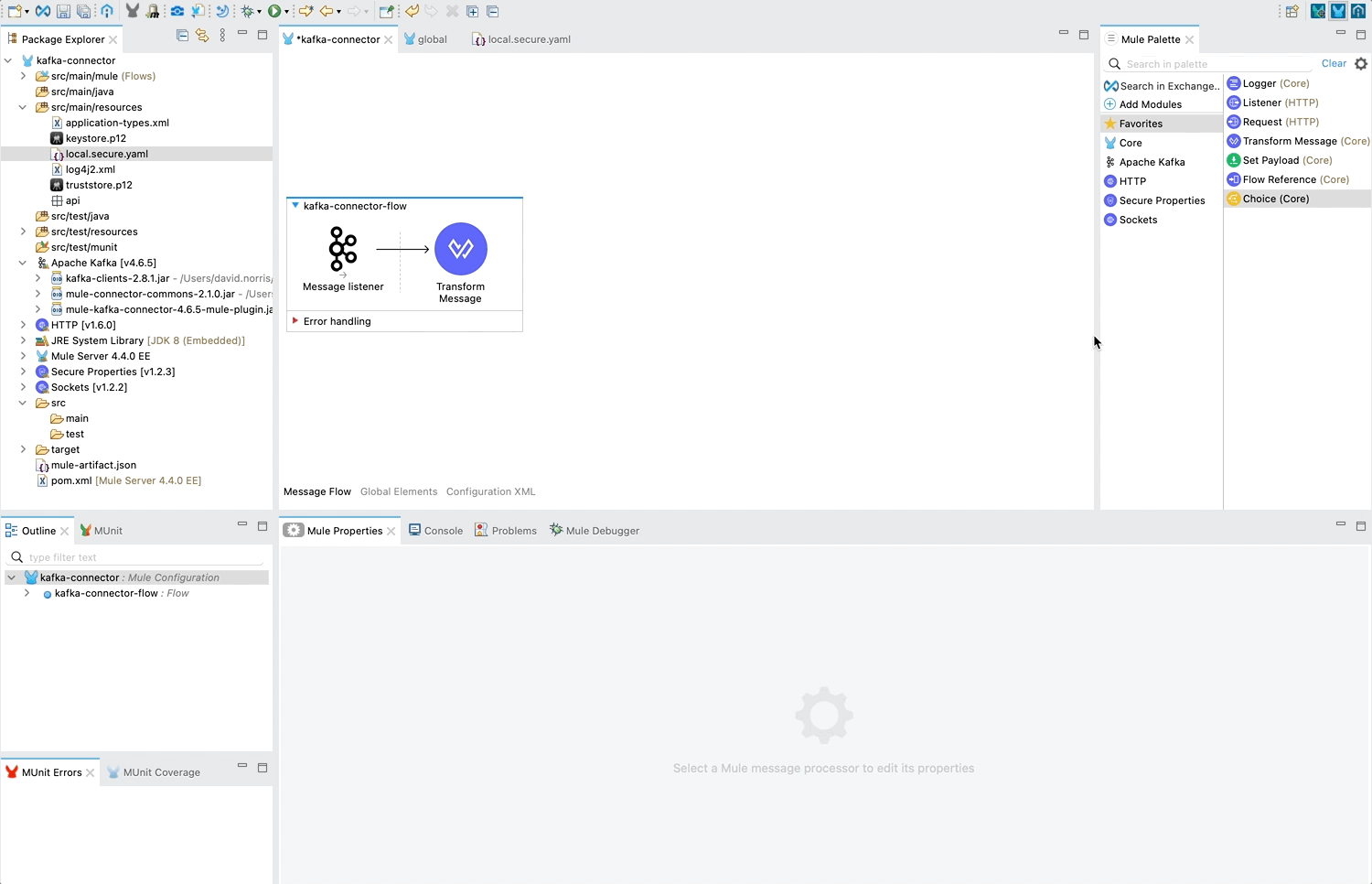Click the Search in palette field
This screenshot has height=884, width=1372.
tap(1207, 63)
